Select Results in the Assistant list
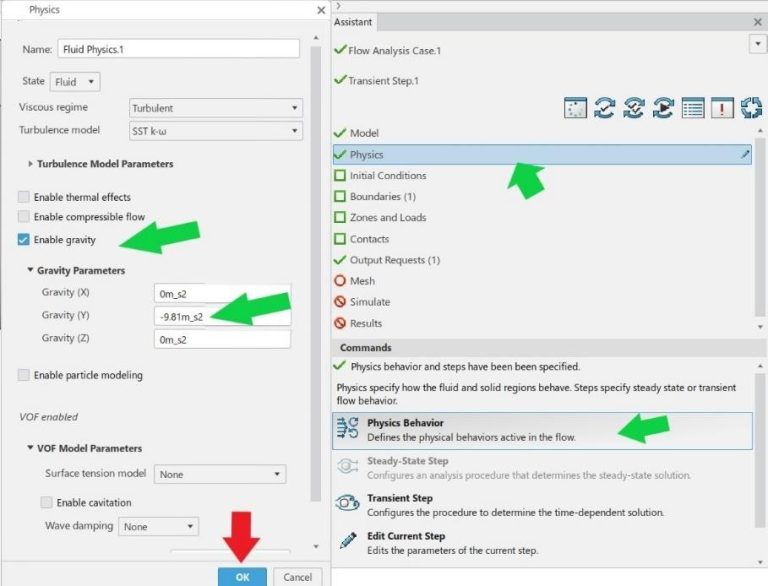 (x=366, y=323)
